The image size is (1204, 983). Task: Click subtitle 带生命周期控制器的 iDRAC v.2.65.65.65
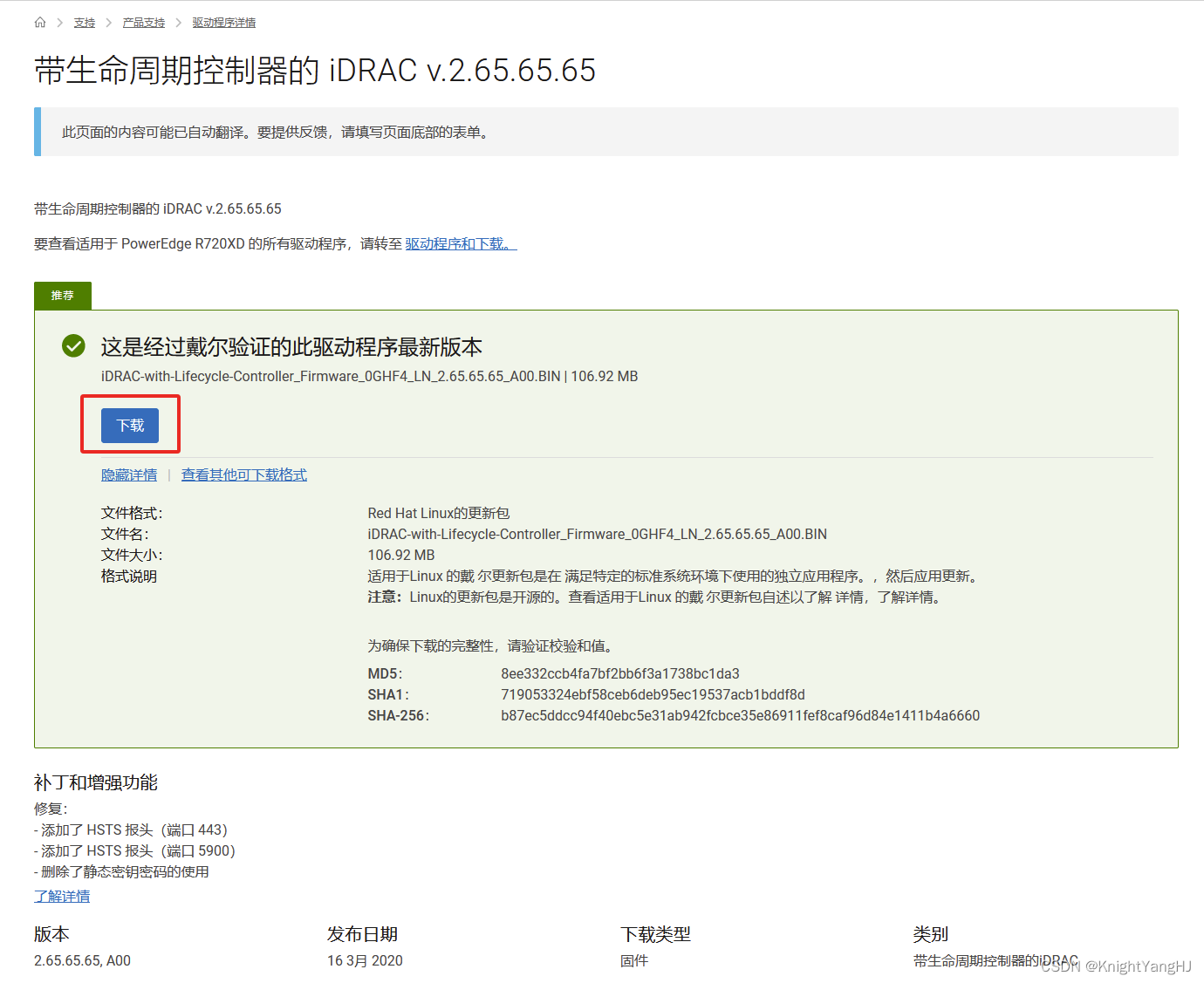click(158, 209)
